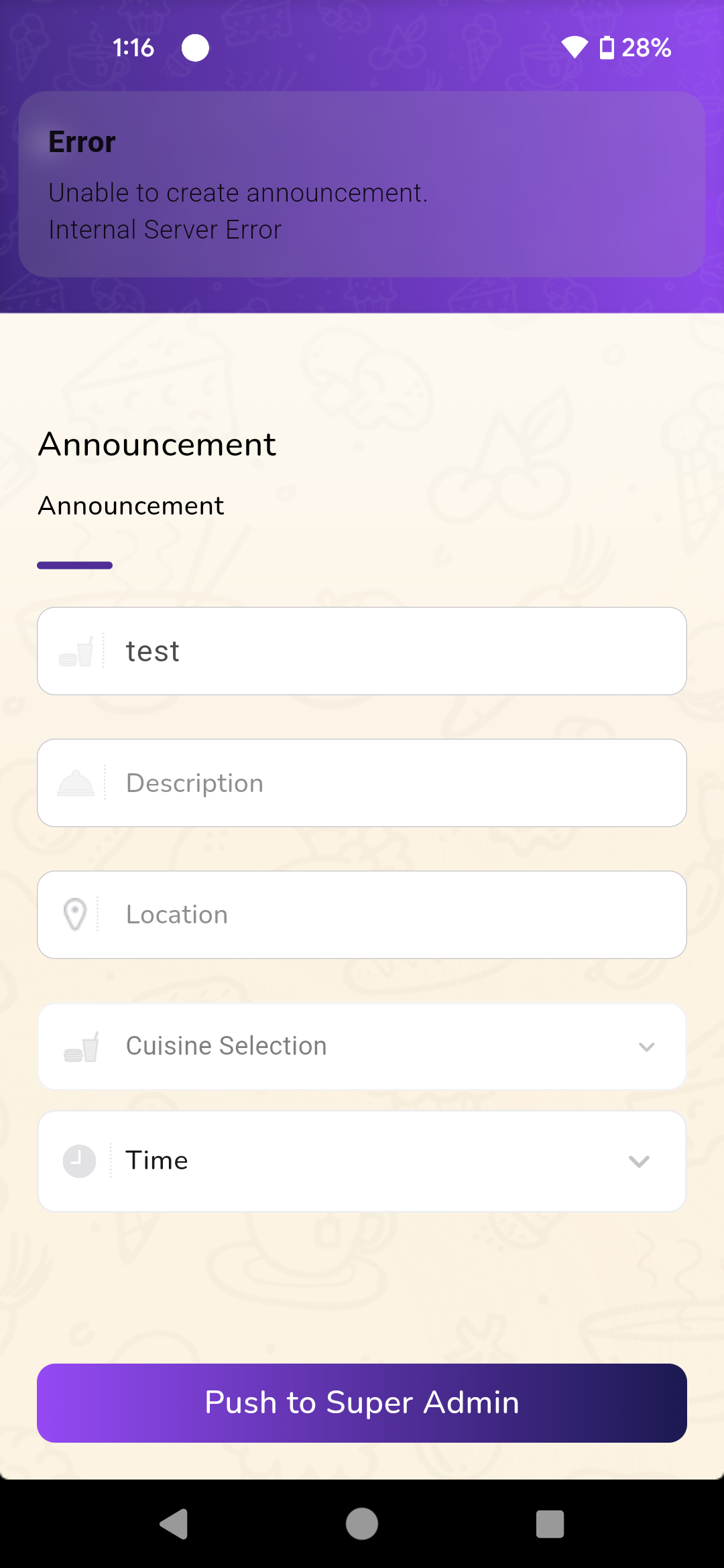The image size is (724, 1568).
Task: Click the Time chevron arrow
Action: pos(639,1161)
